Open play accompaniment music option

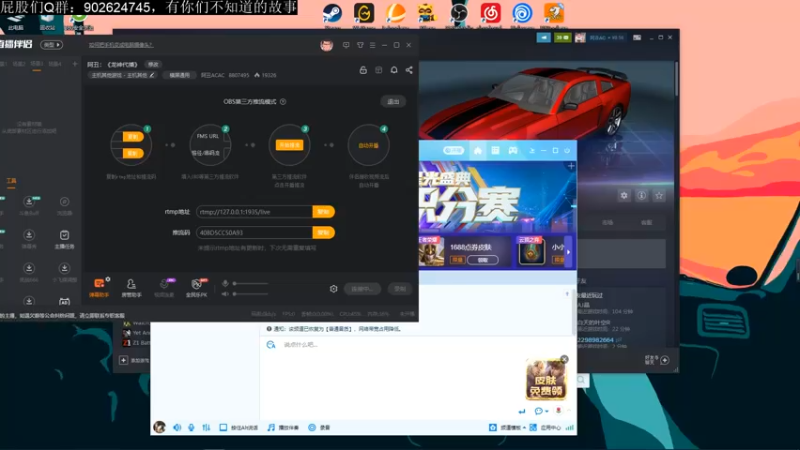coord(283,428)
